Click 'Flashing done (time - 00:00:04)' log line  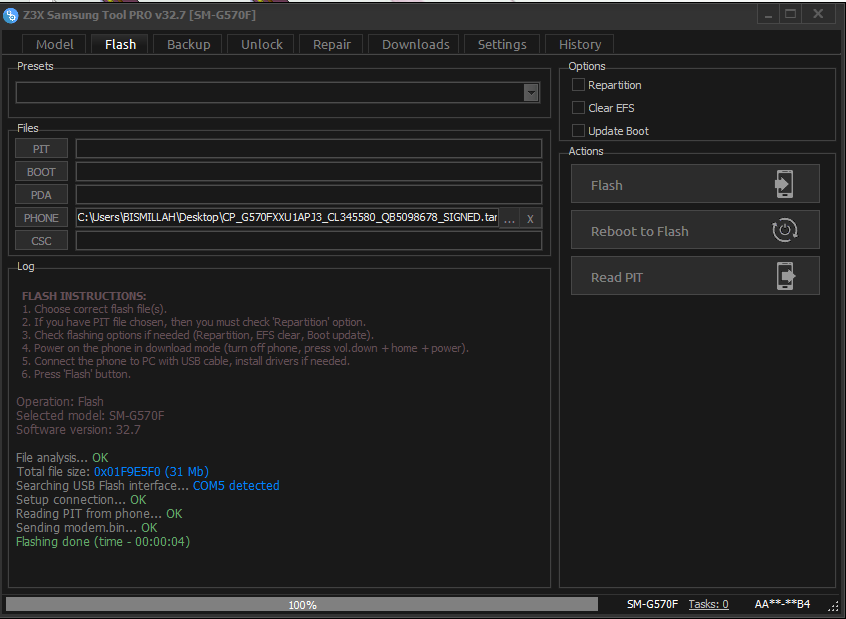point(103,542)
